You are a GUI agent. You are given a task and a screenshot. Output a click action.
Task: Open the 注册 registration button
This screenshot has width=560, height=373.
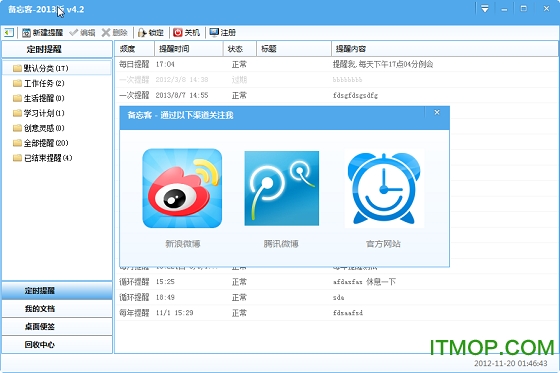click(x=222, y=33)
